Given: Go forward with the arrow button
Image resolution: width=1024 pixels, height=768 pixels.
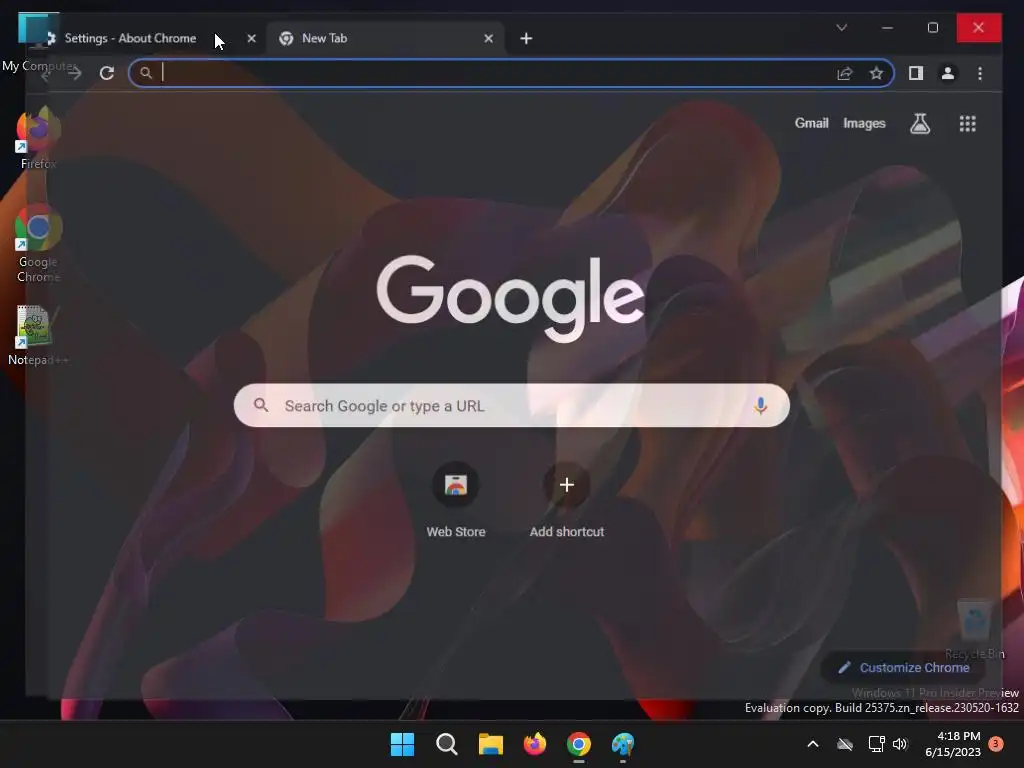Looking at the screenshot, I should [74, 73].
